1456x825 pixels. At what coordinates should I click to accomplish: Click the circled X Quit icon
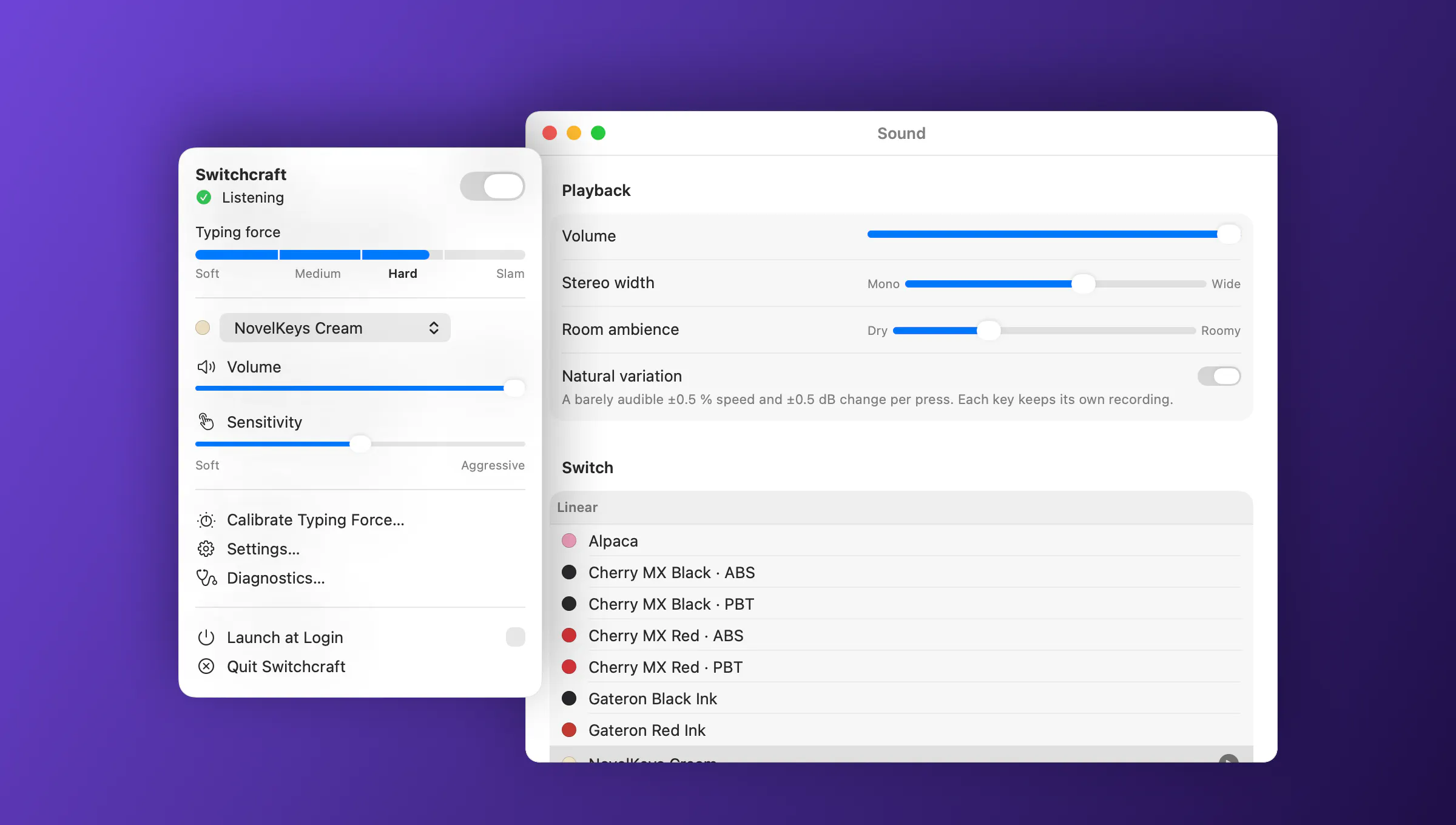tap(206, 667)
